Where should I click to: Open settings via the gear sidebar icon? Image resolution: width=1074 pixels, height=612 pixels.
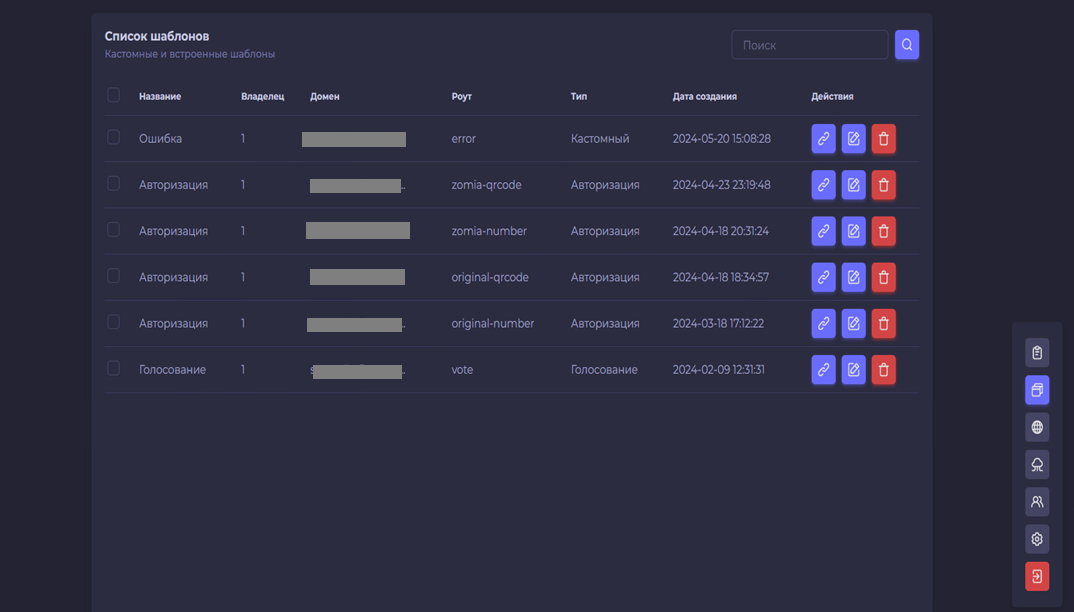point(1037,539)
